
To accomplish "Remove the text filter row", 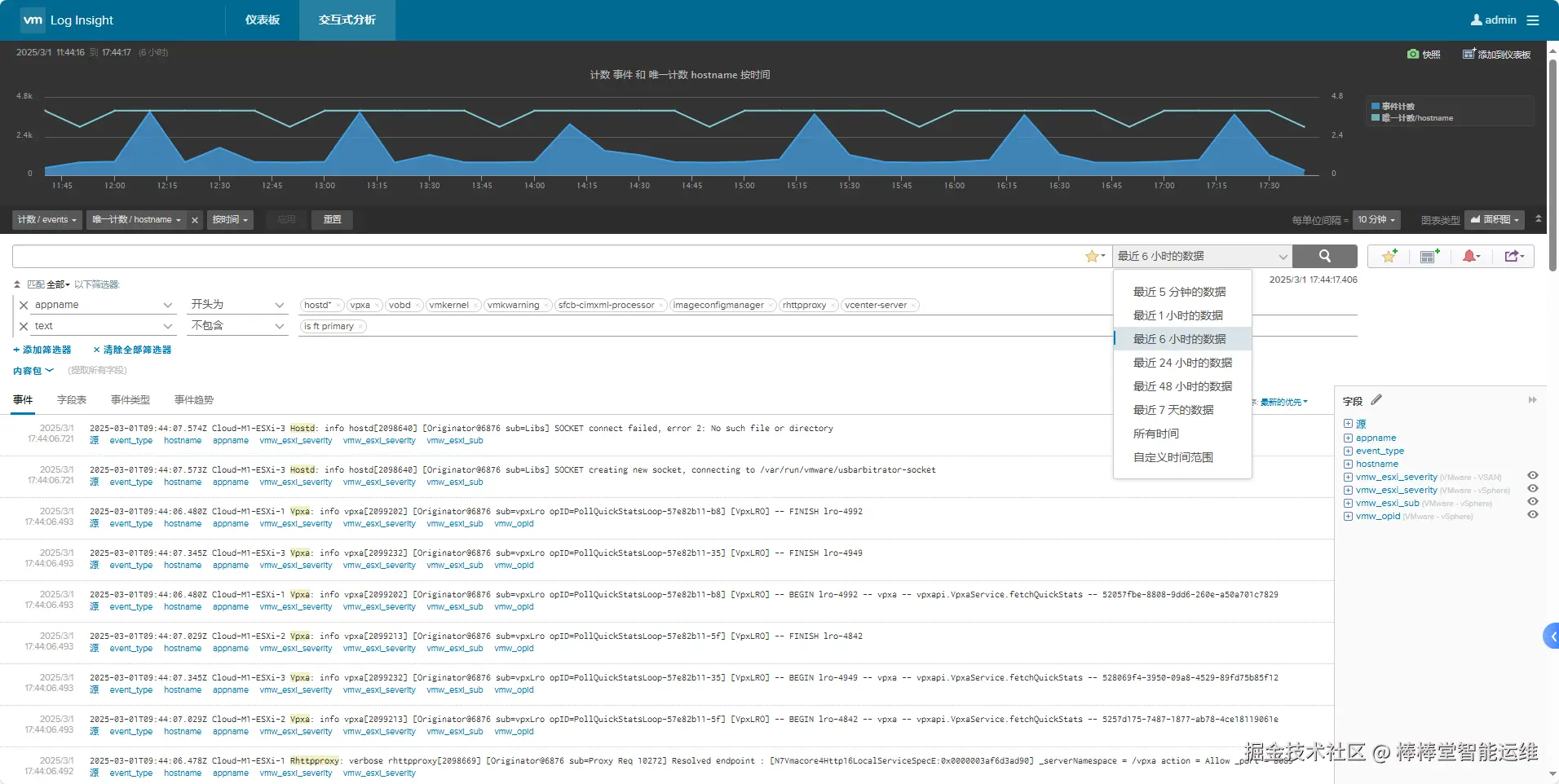I will [24, 326].
